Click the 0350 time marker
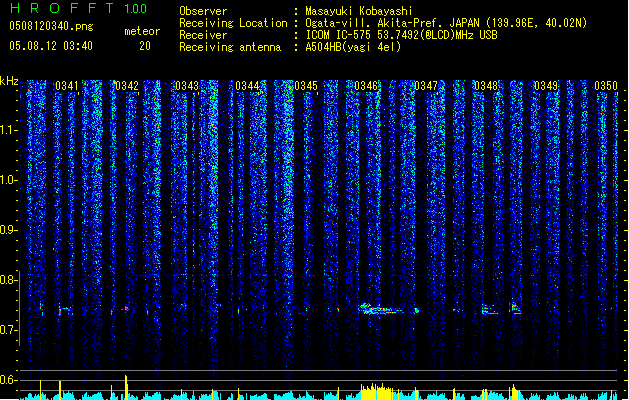 (x=606, y=86)
